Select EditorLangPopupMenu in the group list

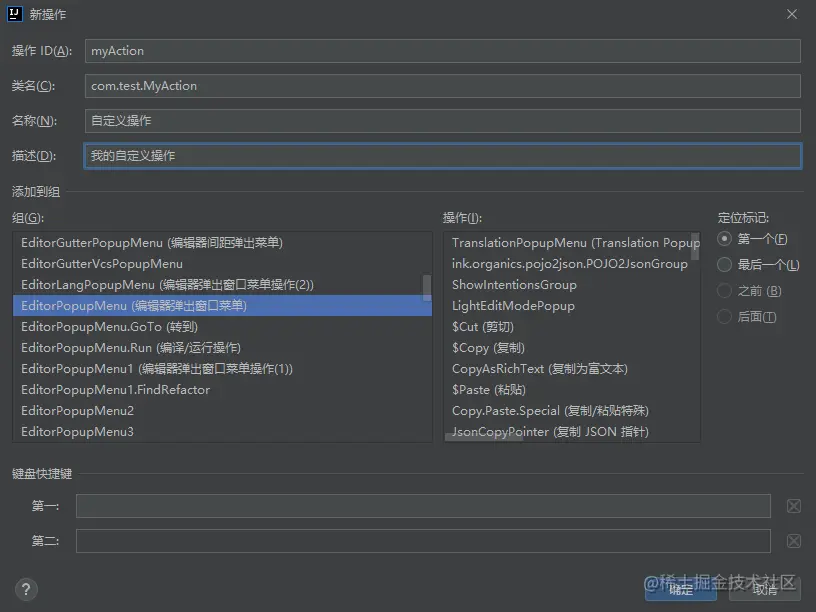[222, 285]
